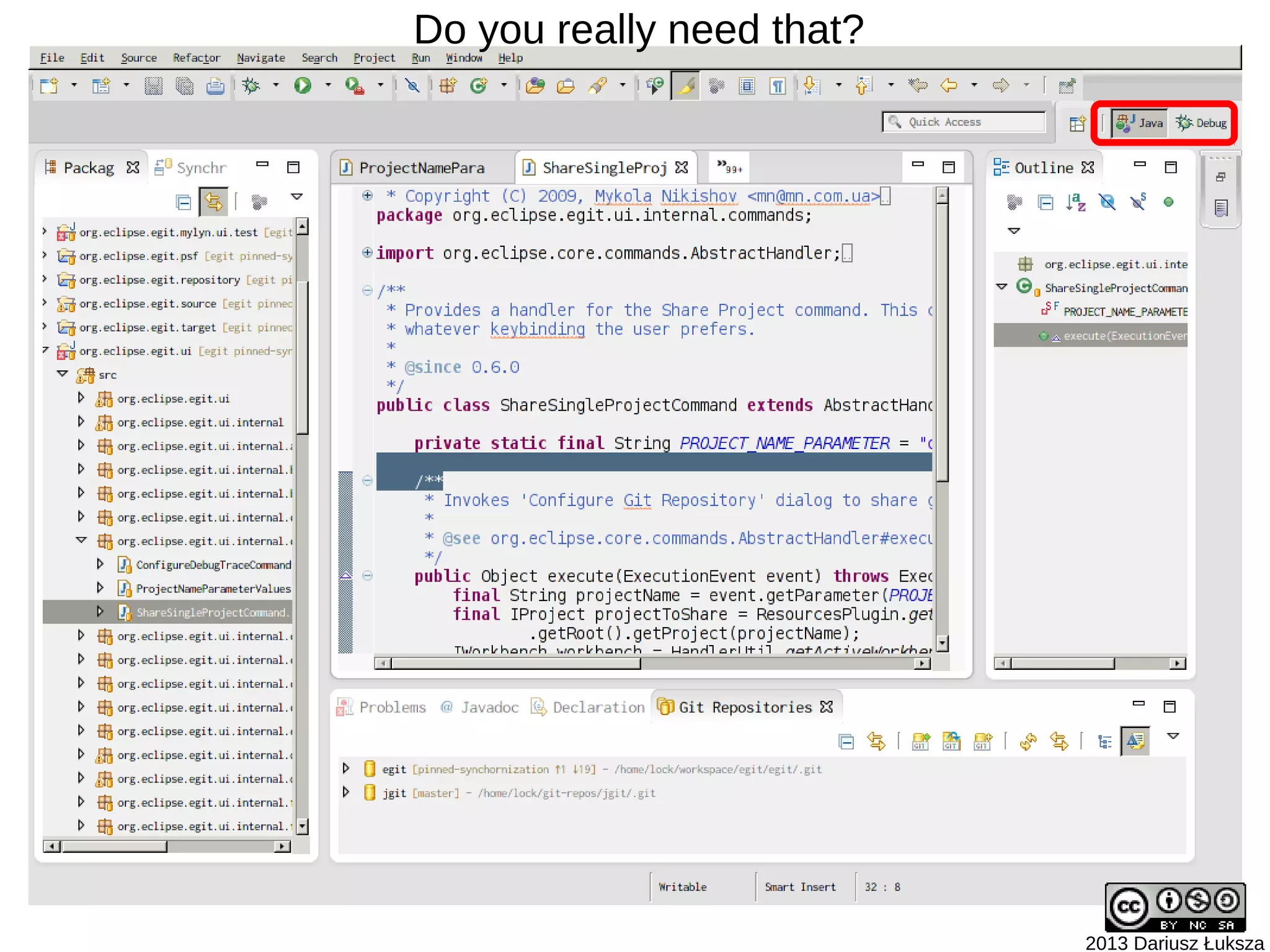The image size is (1270, 952).
Task: Expand the egit repository node
Action: (x=346, y=769)
